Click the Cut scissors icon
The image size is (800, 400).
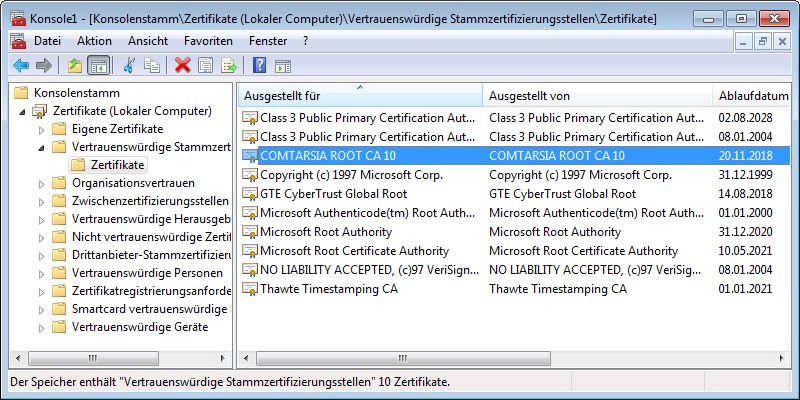[x=129, y=65]
